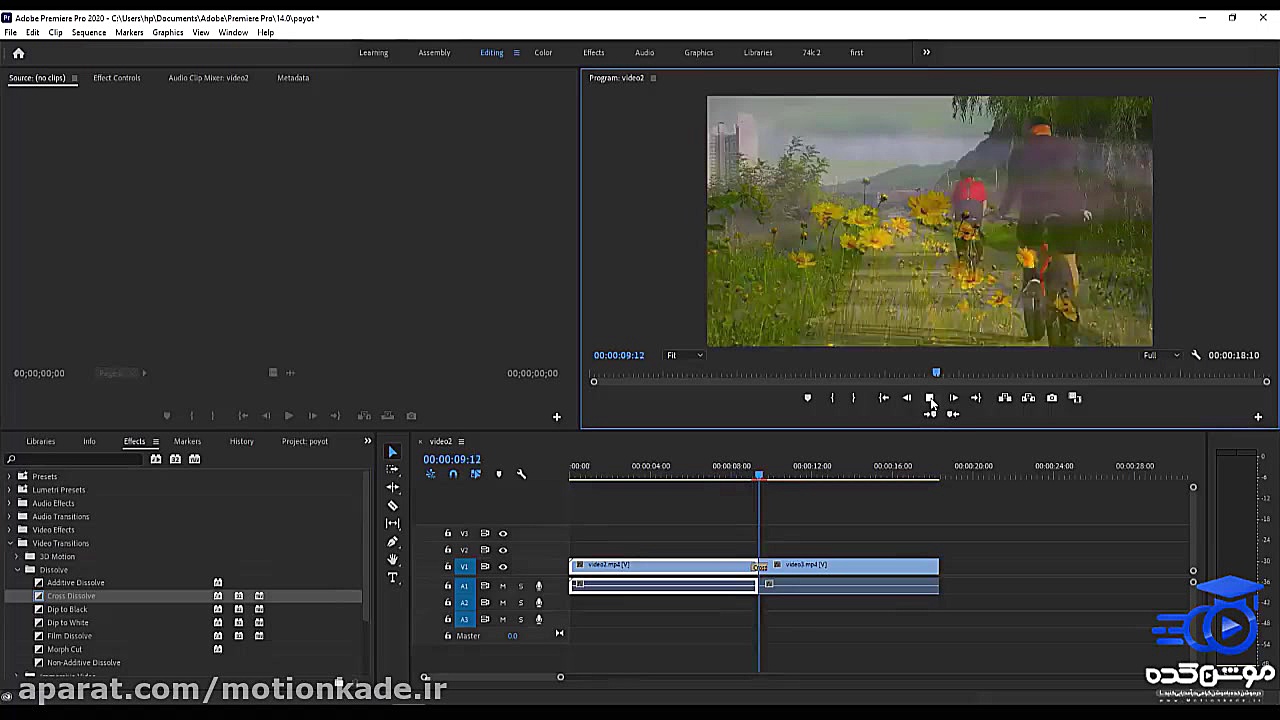
Task: Select the Type tool
Action: (392, 578)
